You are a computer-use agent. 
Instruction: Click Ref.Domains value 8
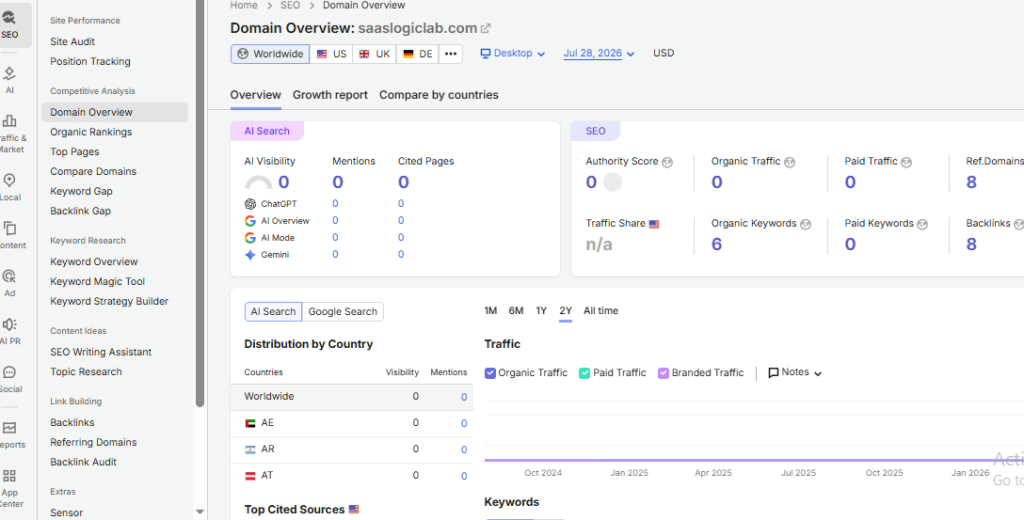pyautogui.click(x=971, y=182)
